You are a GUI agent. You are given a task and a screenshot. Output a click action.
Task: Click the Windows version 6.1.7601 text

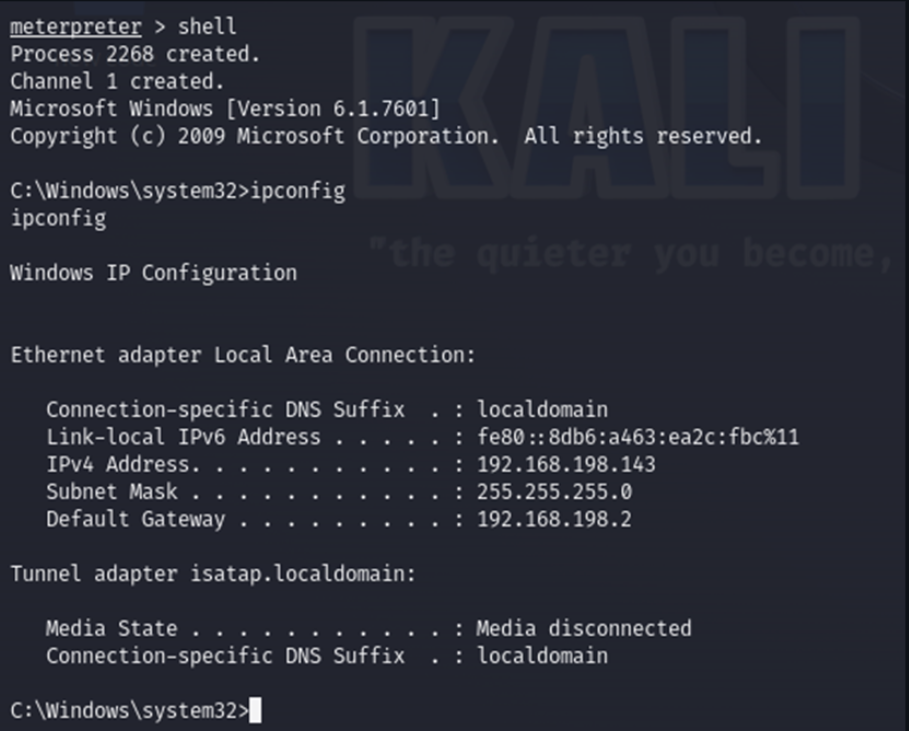pos(333,108)
